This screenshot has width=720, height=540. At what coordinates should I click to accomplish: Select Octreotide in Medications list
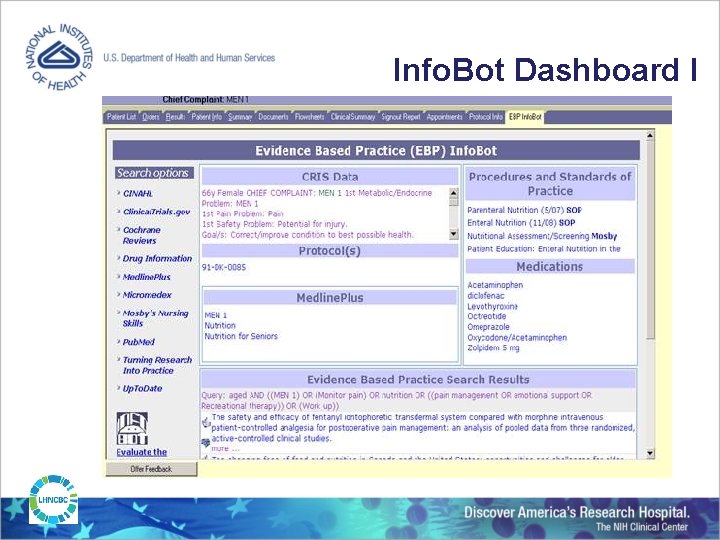[x=487, y=316]
